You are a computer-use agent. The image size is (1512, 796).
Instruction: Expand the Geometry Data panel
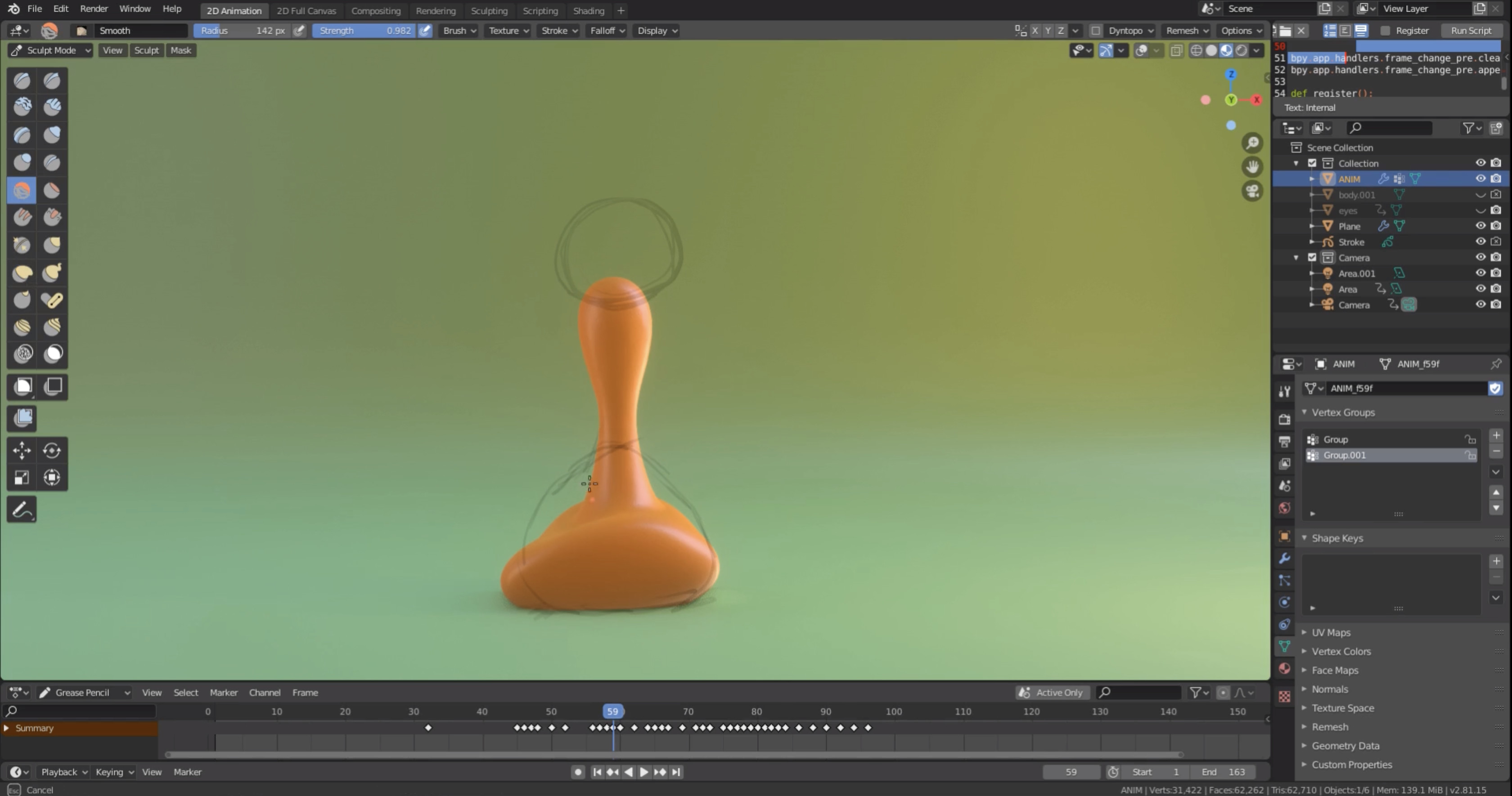click(1345, 746)
